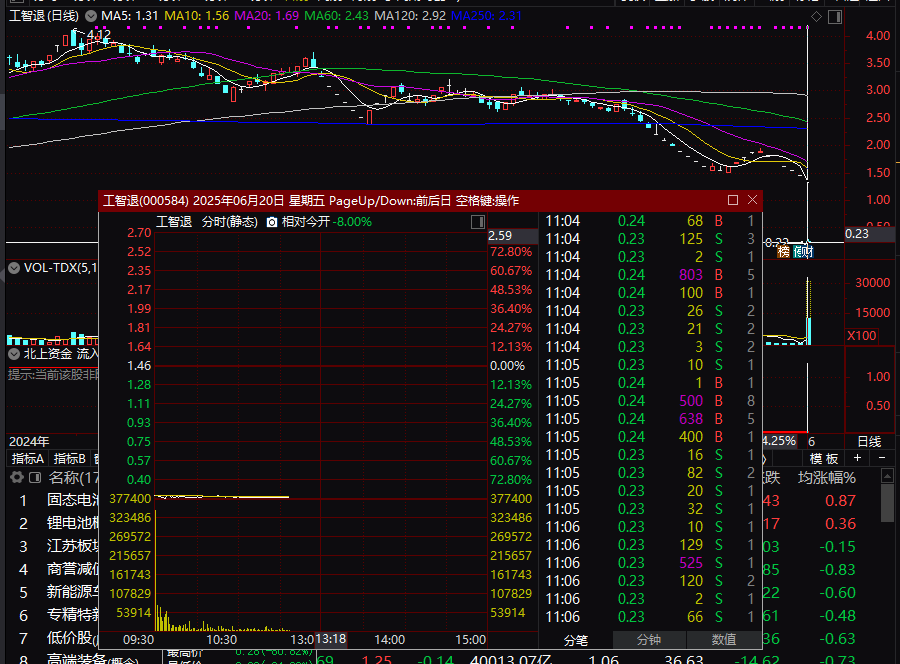This screenshot has width=900, height=664.
Task: Select the 指标B tab
Action: click(x=69, y=458)
